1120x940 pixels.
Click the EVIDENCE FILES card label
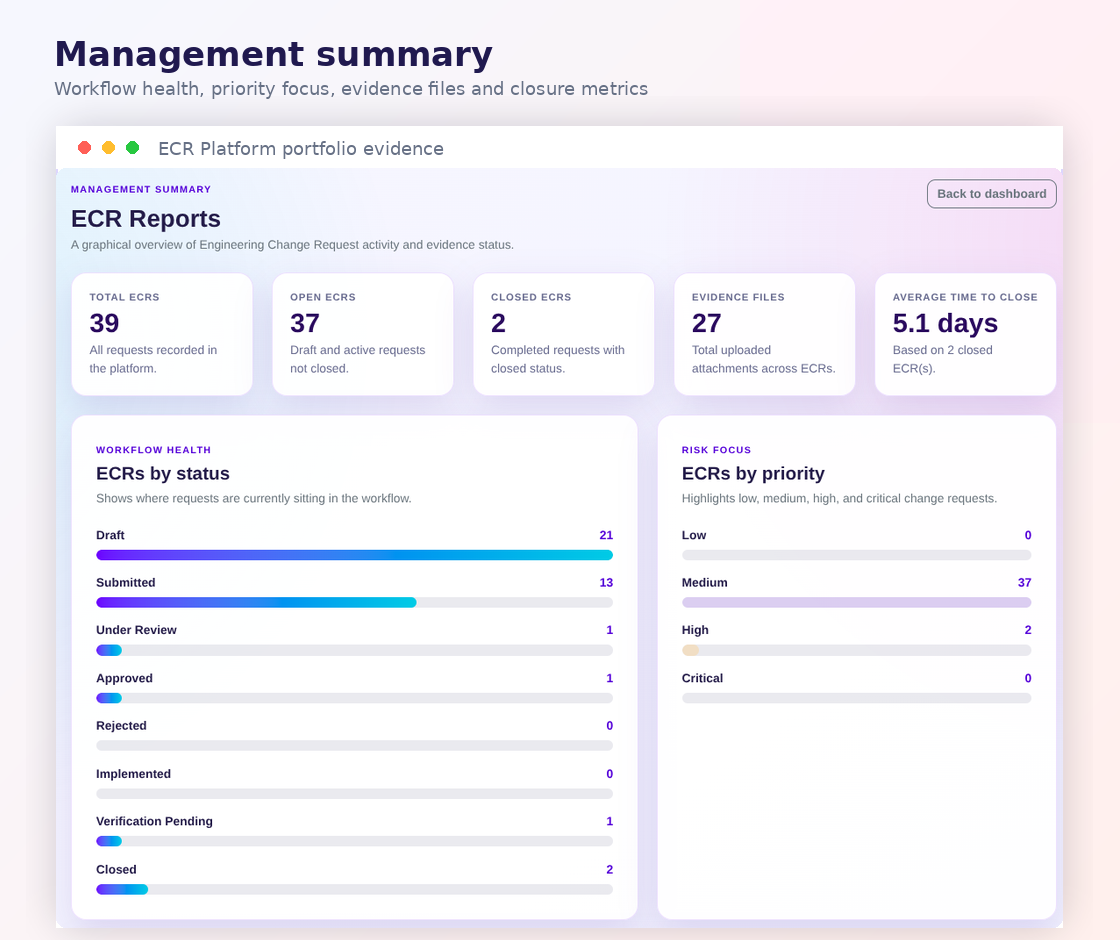(738, 297)
